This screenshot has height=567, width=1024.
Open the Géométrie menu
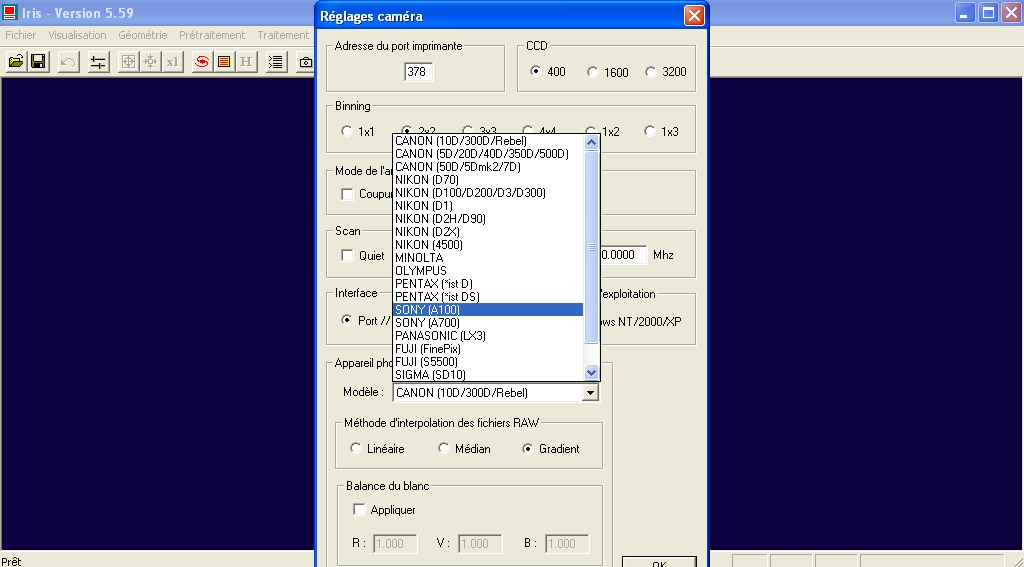[x=142, y=35]
